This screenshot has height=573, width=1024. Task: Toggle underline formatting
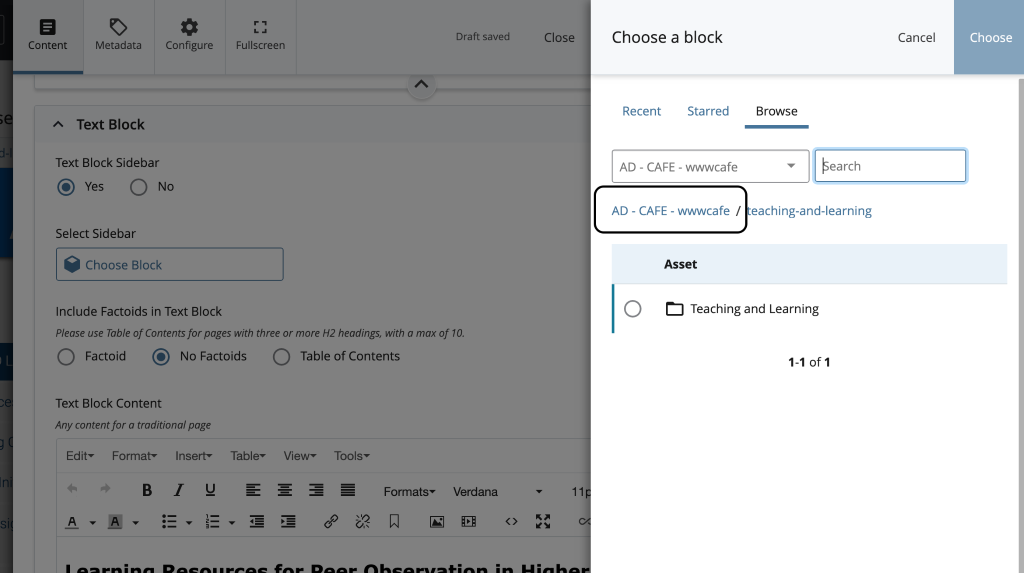point(210,490)
